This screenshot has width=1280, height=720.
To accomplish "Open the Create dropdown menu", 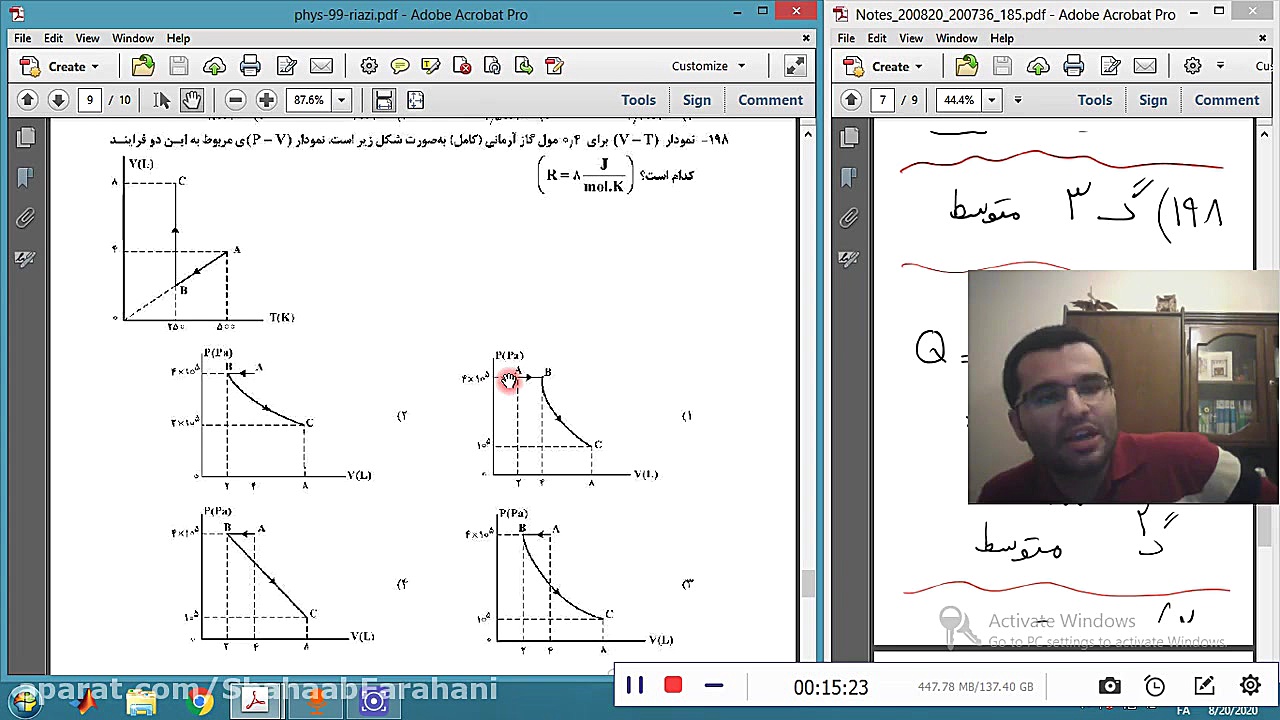I will pyautogui.click(x=67, y=66).
